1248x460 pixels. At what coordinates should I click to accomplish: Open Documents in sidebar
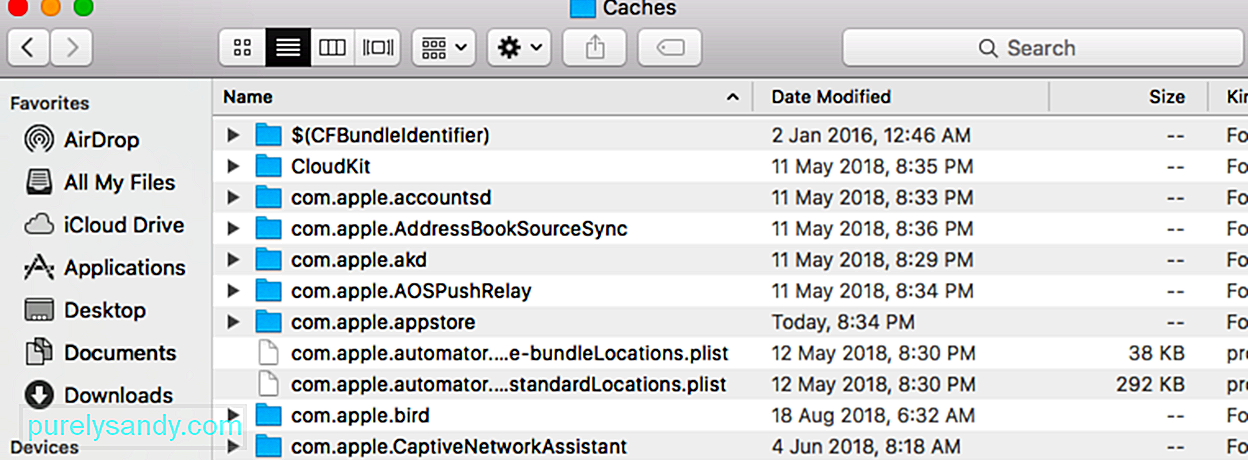click(100, 352)
